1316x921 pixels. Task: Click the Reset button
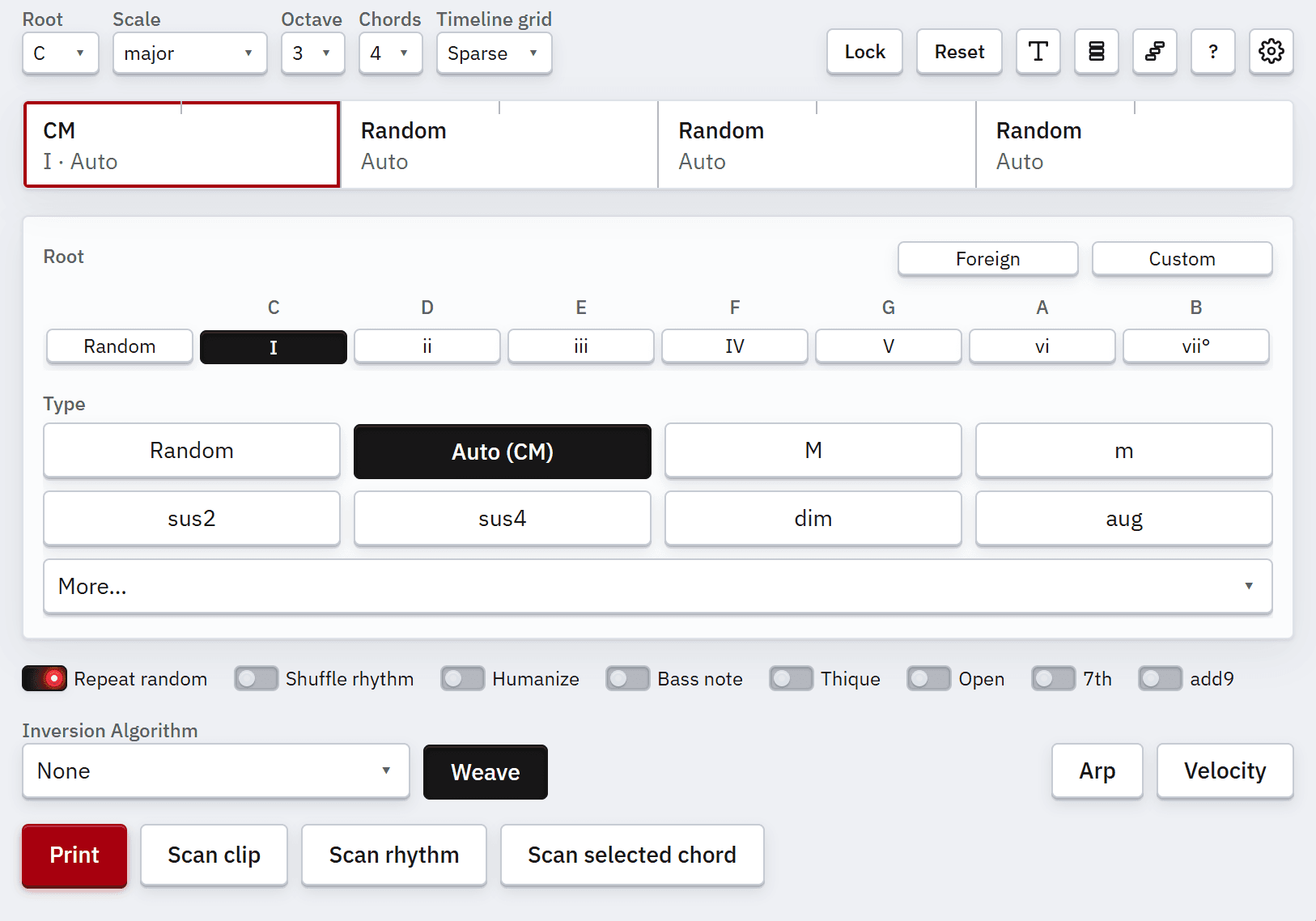click(960, 52)
